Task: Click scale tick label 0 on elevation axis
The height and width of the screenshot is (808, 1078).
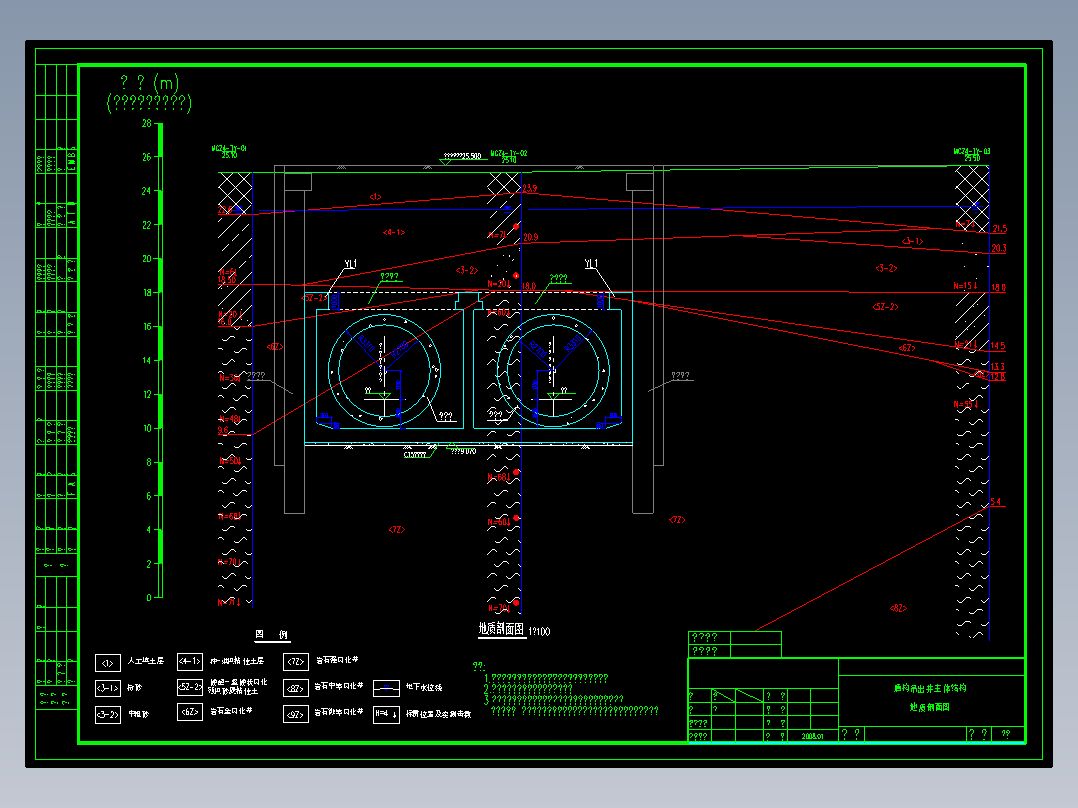Action: click(x=148, y=598)
